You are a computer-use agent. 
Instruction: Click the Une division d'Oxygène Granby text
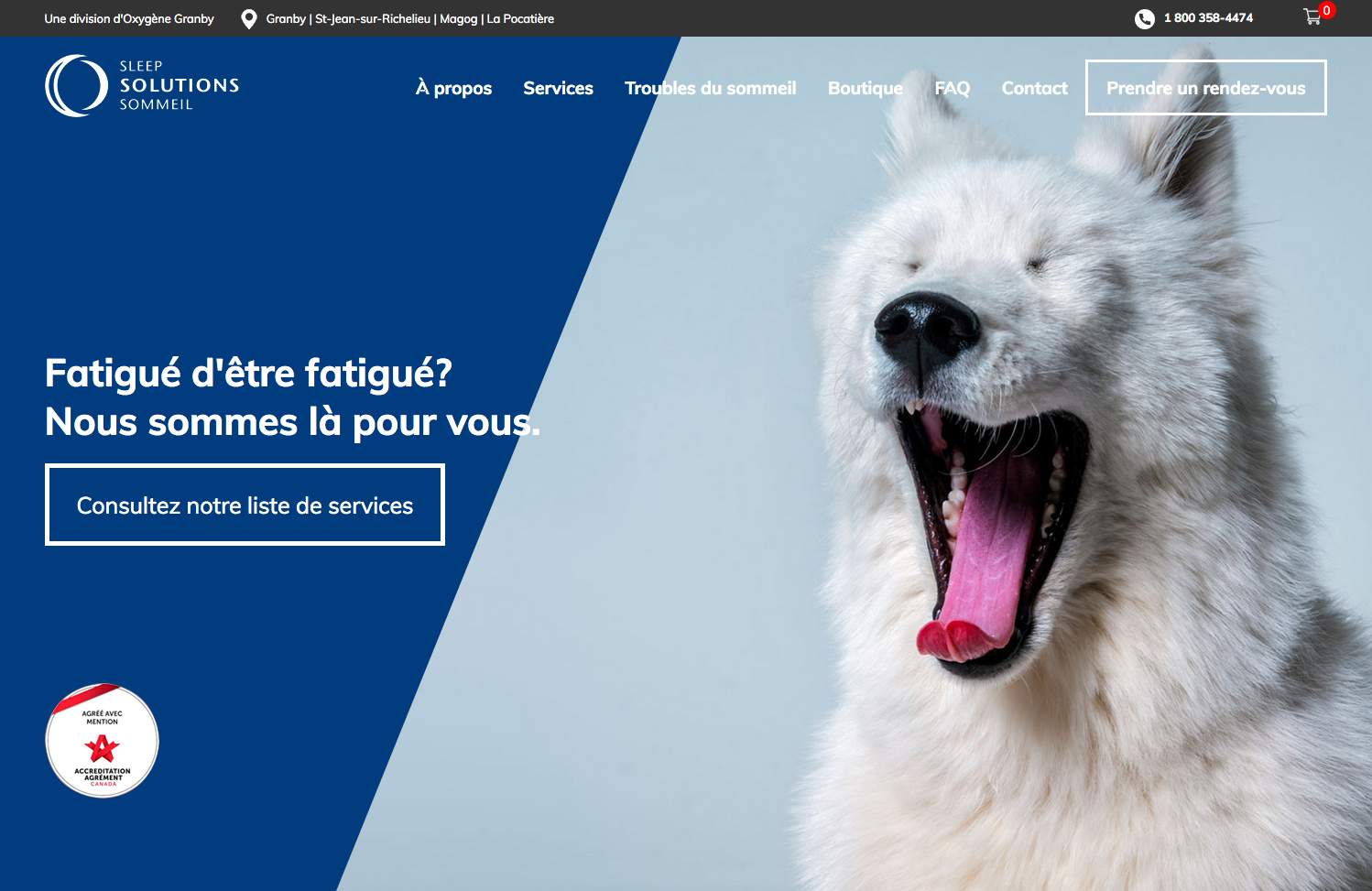[129, 19]
